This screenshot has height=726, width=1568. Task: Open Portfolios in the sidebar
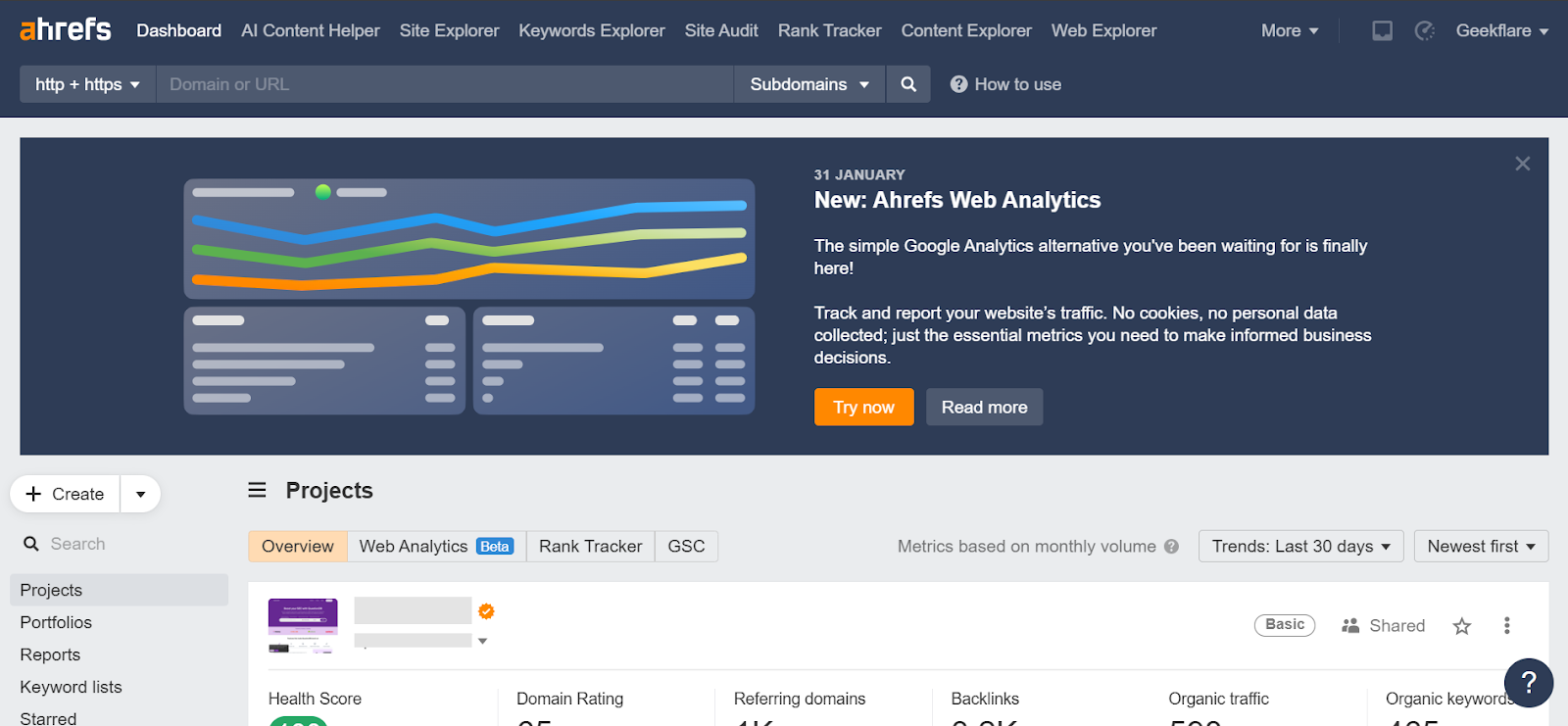pyautogui.click(x=56, y=622)
